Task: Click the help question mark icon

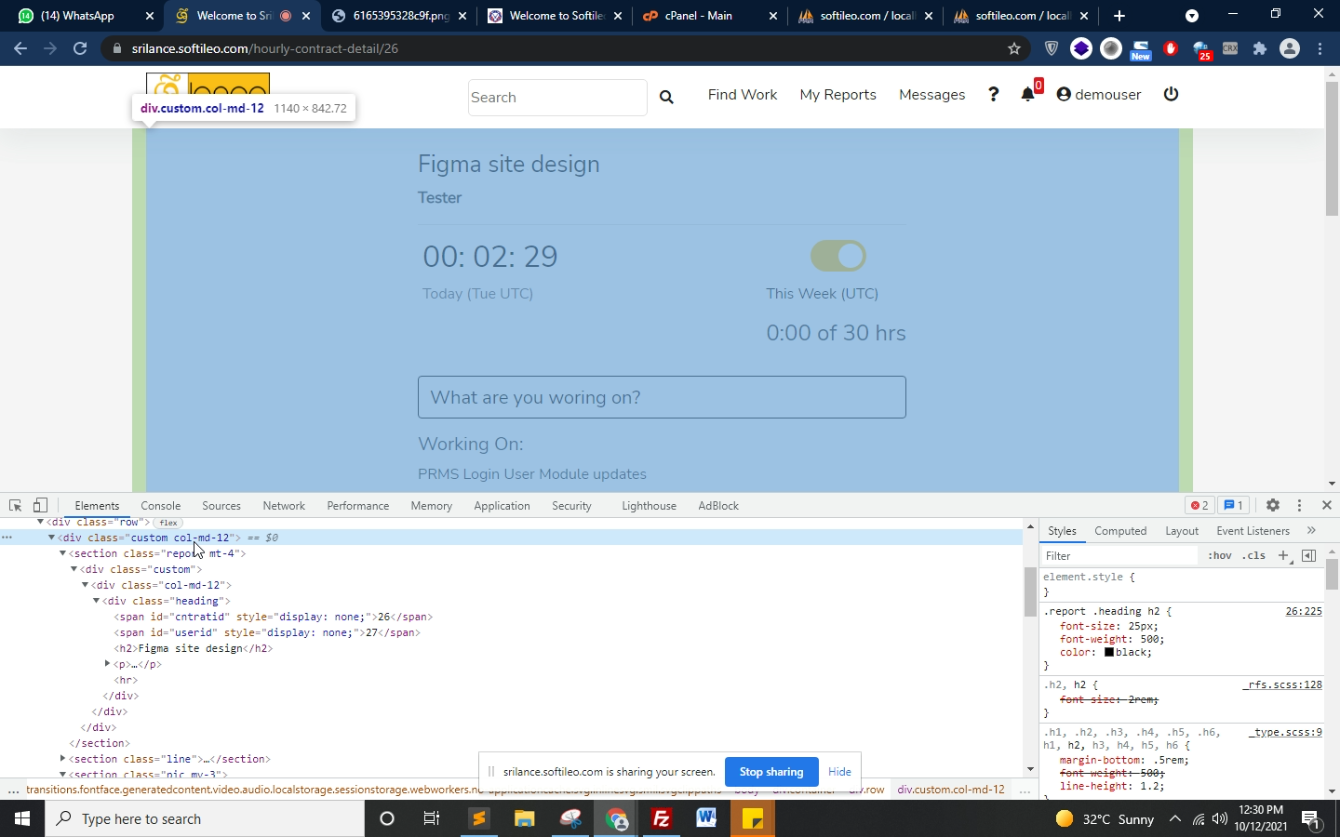Action: 993,94
